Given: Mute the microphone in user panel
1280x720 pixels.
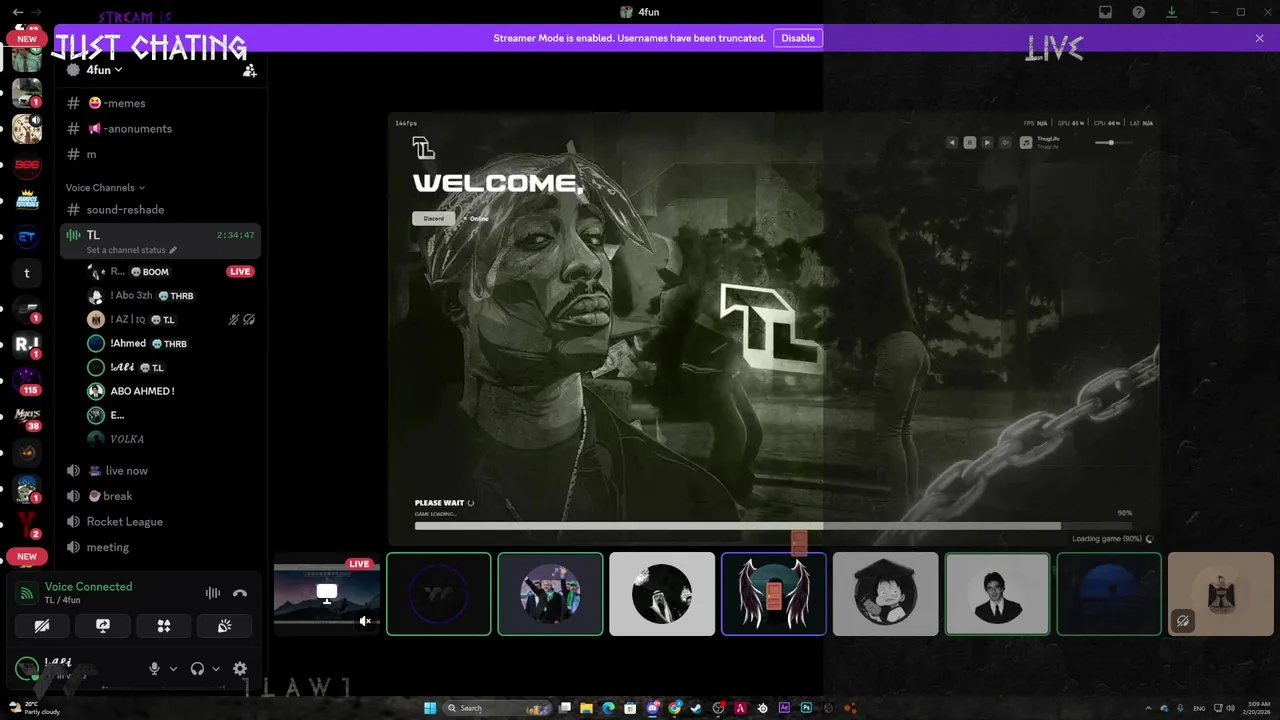Looking at the screenshot, I should [154, 669].
